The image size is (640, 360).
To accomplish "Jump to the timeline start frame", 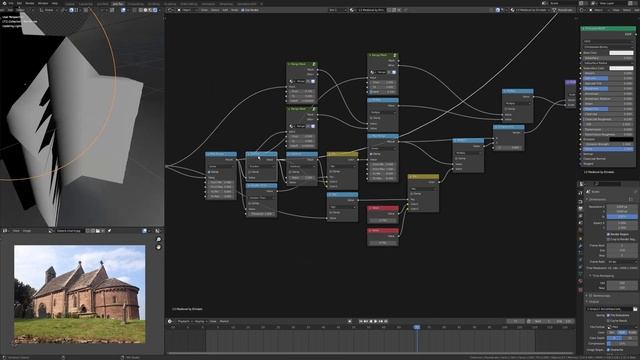I will [361, 321].
